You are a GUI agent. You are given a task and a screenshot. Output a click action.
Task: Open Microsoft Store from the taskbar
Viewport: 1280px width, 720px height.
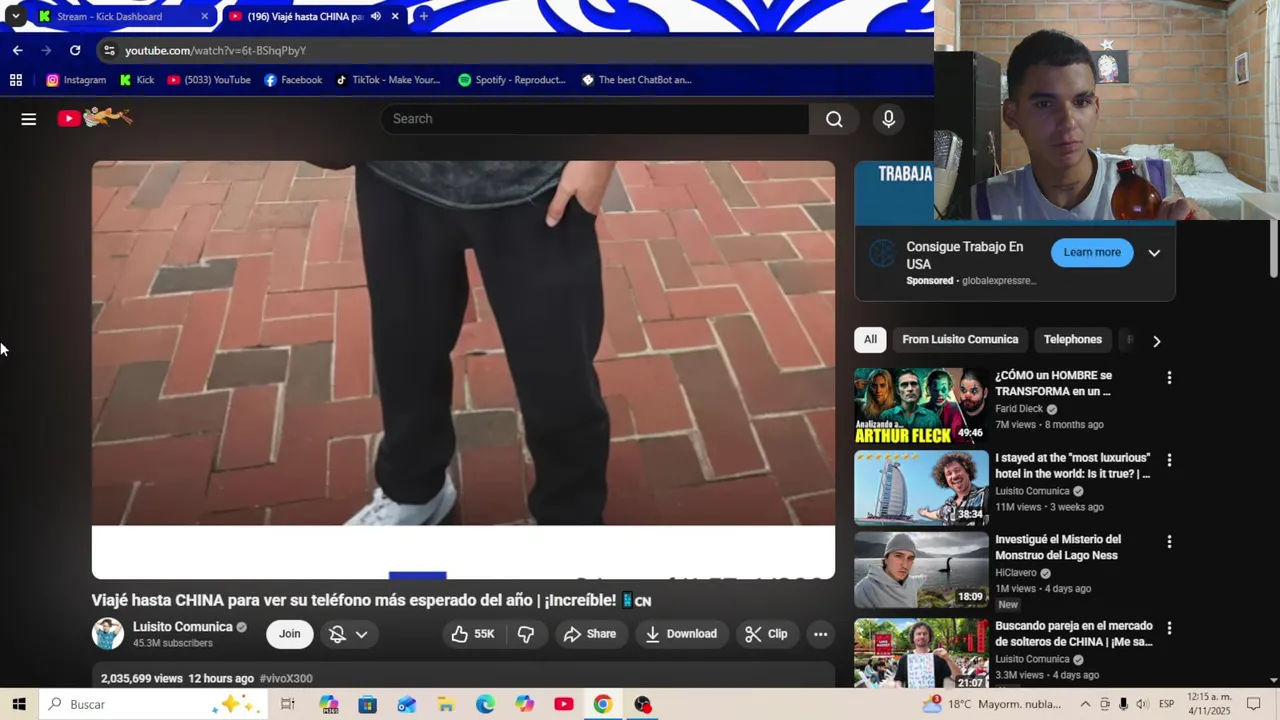(x=368, y=704)
